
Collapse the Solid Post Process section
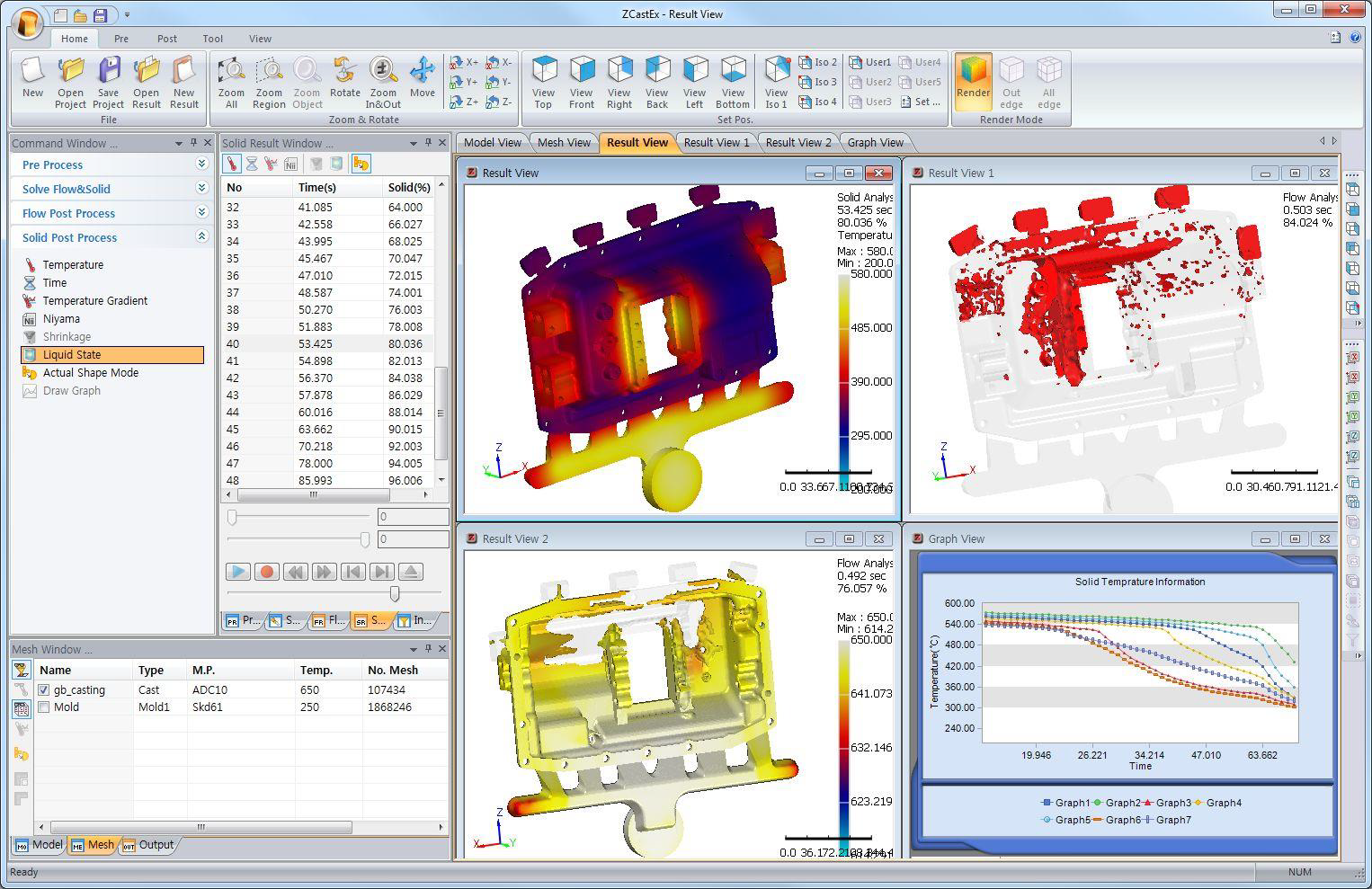pyautogui.click(x=201, y=237)
